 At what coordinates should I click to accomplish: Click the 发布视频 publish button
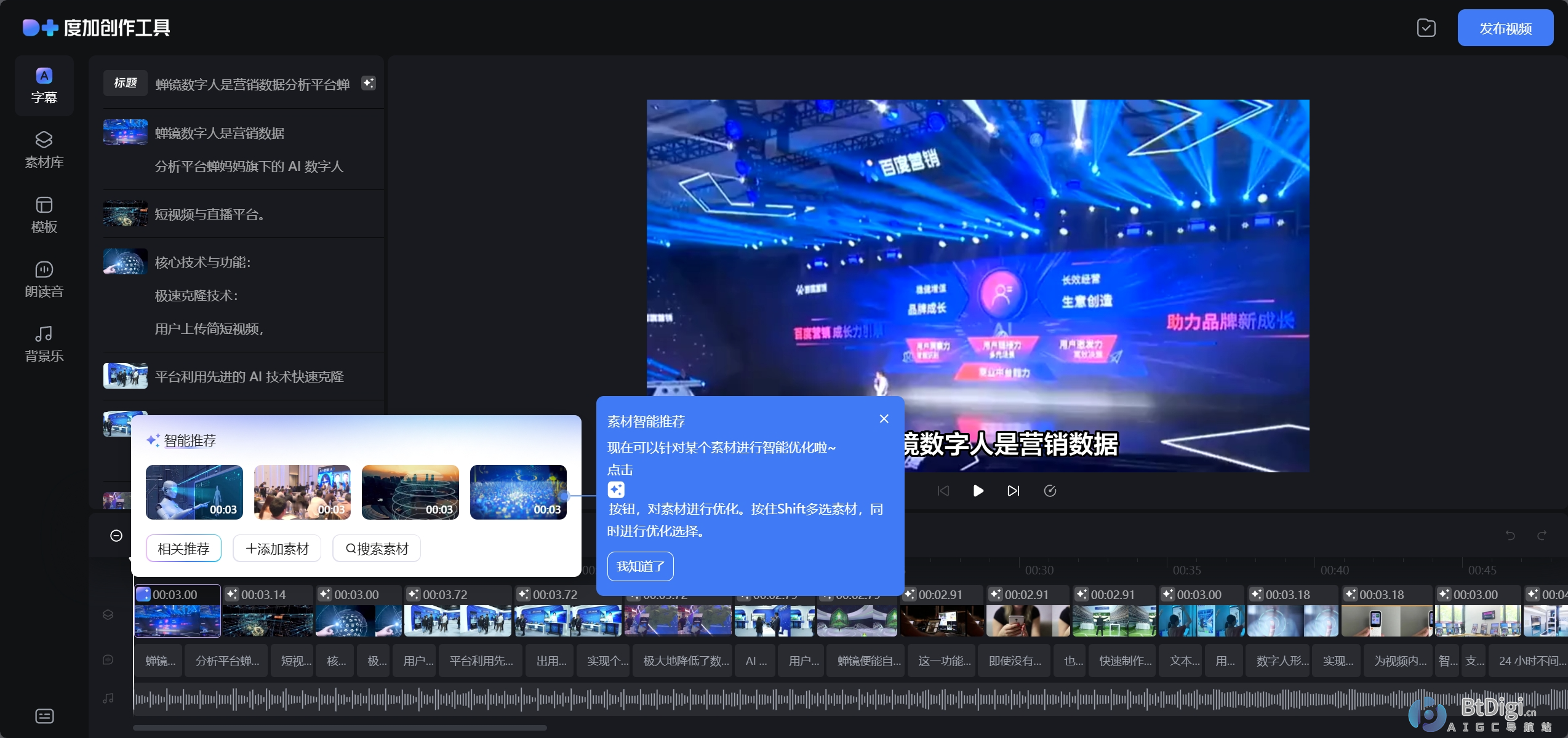pyautogui.click(x=1505, y=28)
